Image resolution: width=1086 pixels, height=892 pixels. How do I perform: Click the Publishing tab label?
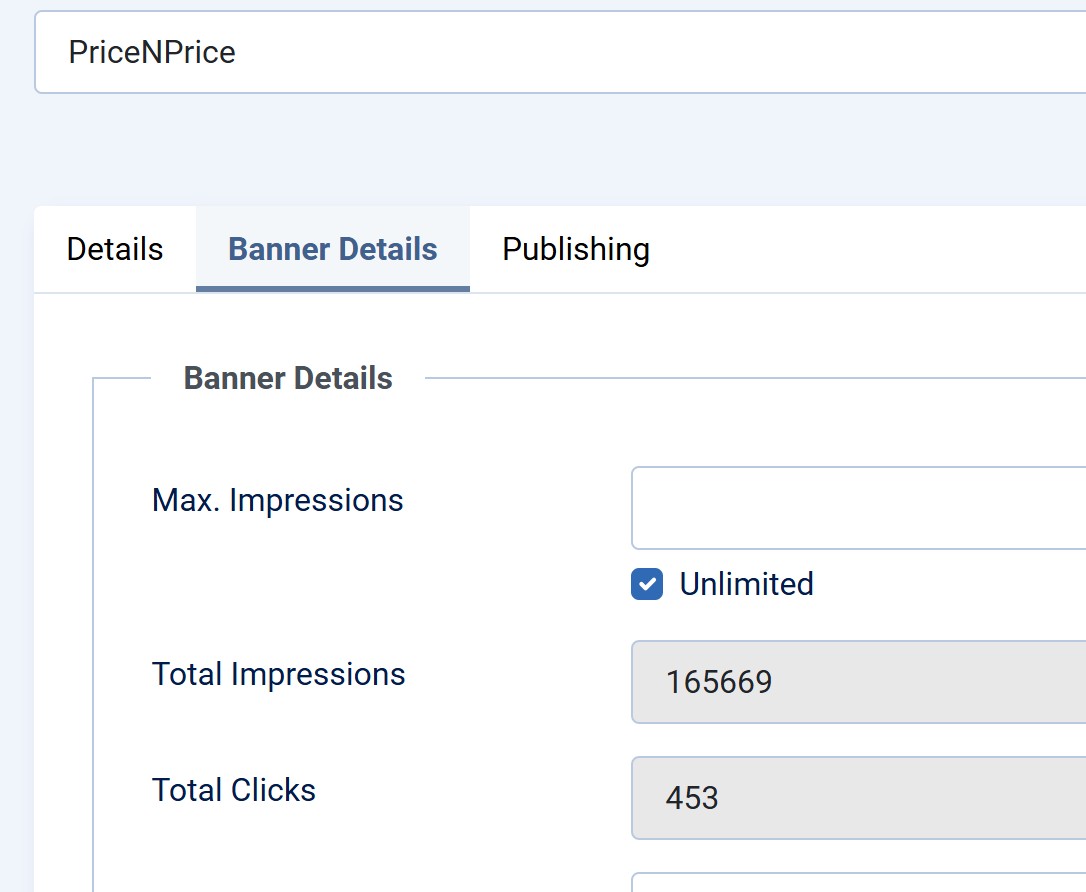click(575, 249)
